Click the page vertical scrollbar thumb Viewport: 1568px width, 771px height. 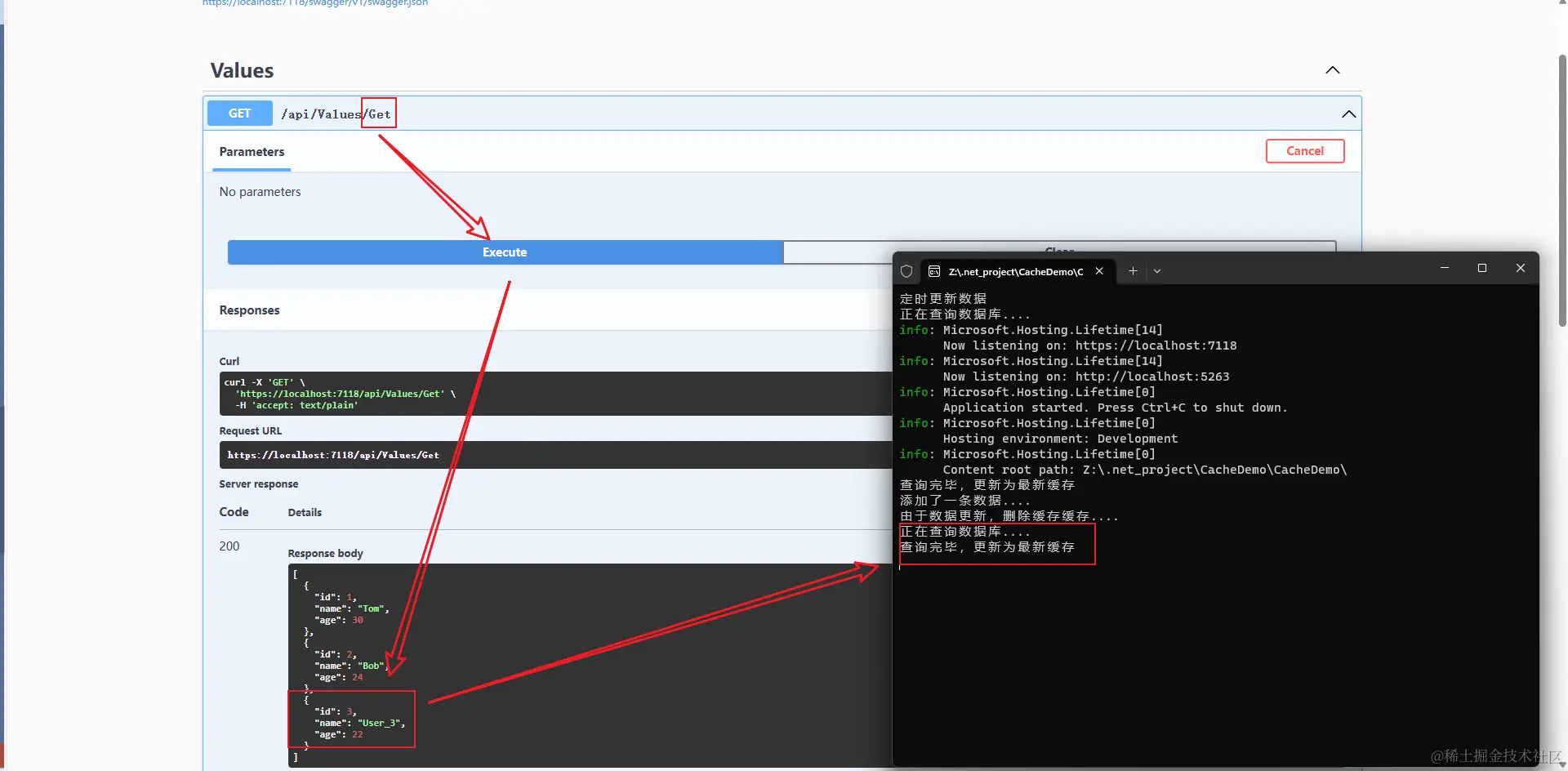1562,190
